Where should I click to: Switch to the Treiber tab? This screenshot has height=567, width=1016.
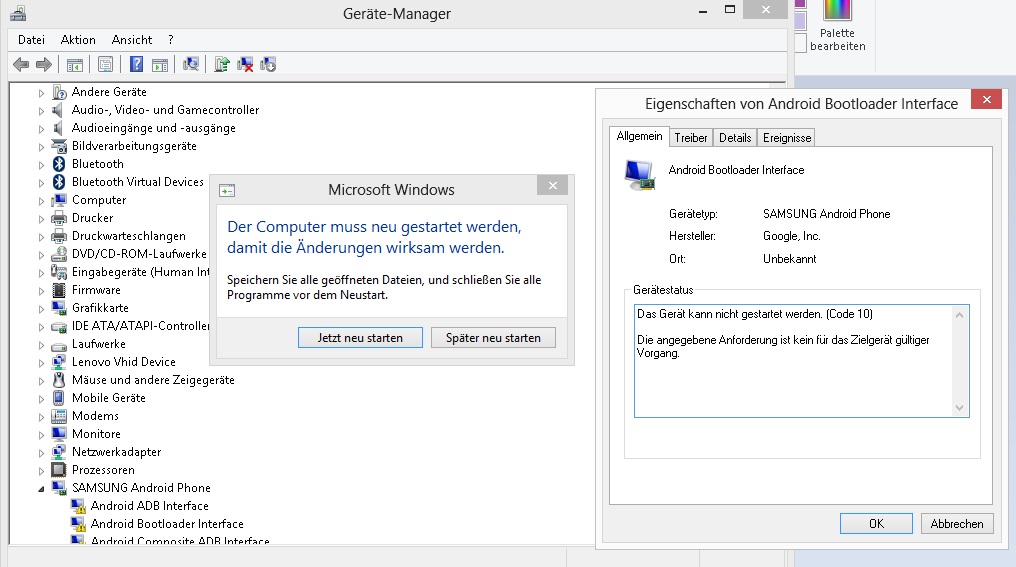pos(690,138)
